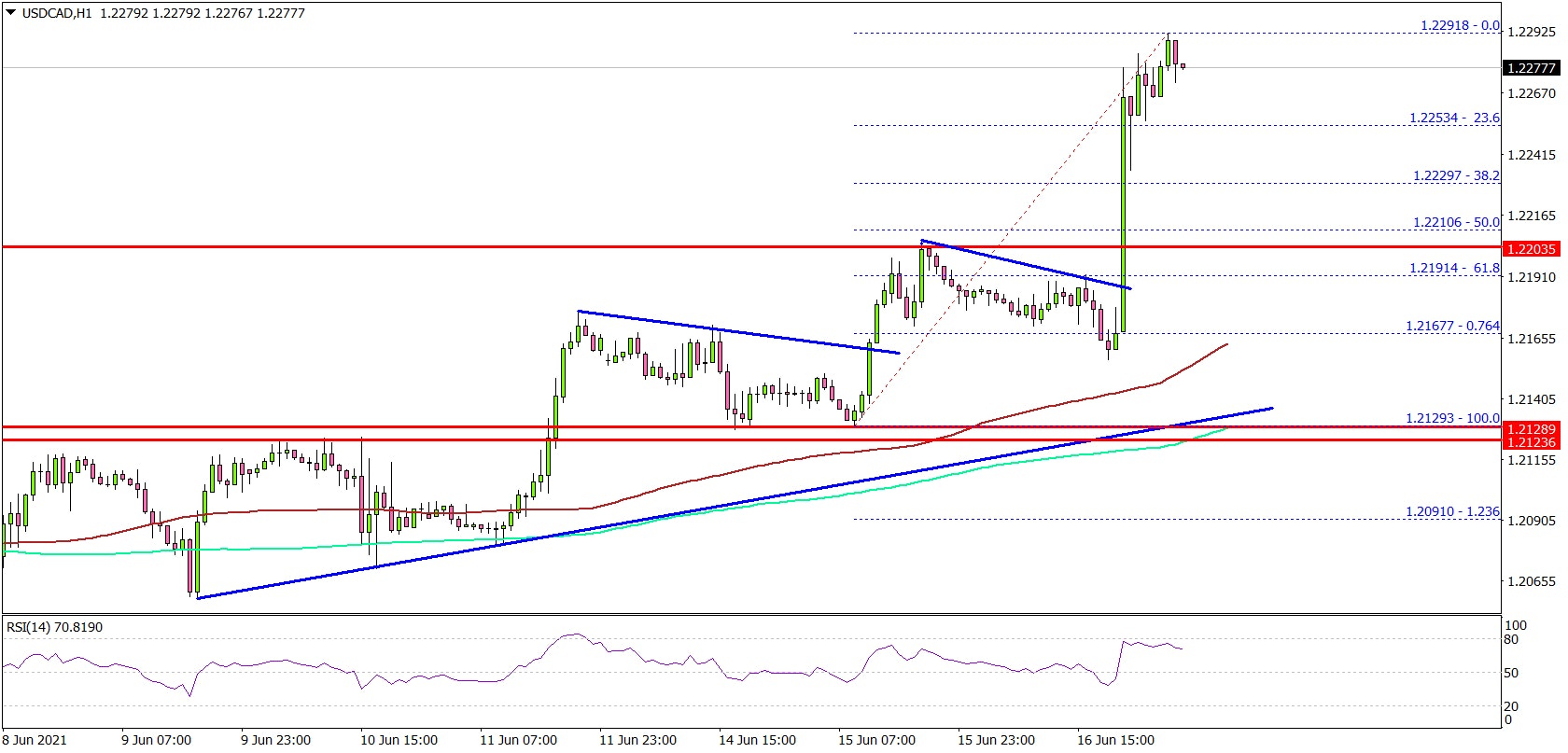Click the red level label 1.22035
The image size is (1568, 753).
click(x=1531, y=249)
